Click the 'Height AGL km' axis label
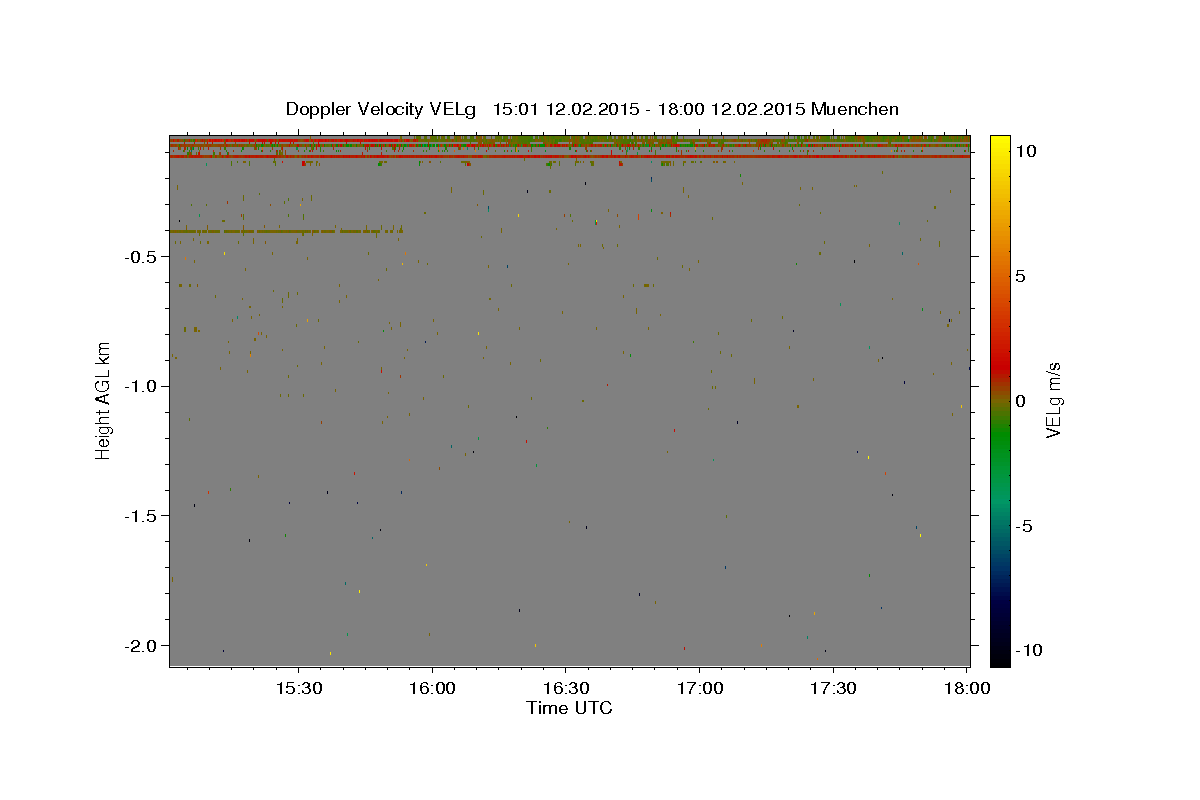1200x800 pixels. point(102,399)
